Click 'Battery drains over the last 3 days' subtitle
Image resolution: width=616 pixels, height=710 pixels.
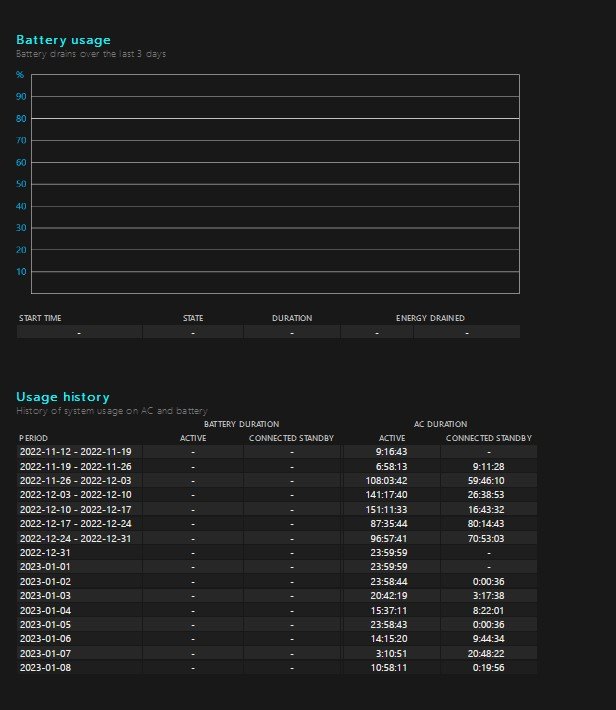point(91,54)
